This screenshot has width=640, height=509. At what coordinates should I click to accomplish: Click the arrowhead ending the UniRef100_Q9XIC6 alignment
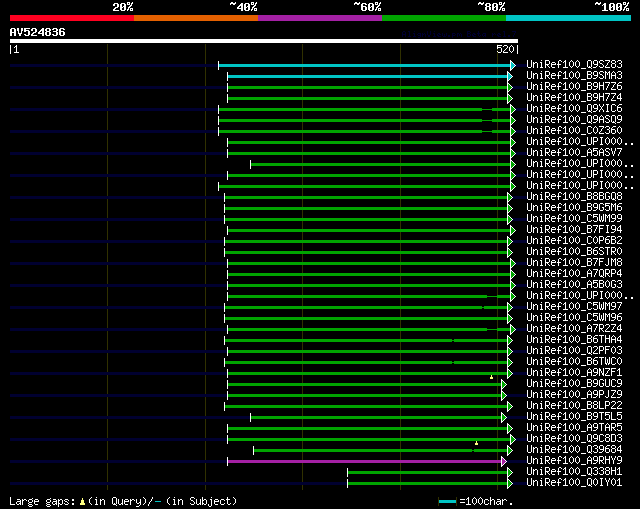[x=513, y=109]
